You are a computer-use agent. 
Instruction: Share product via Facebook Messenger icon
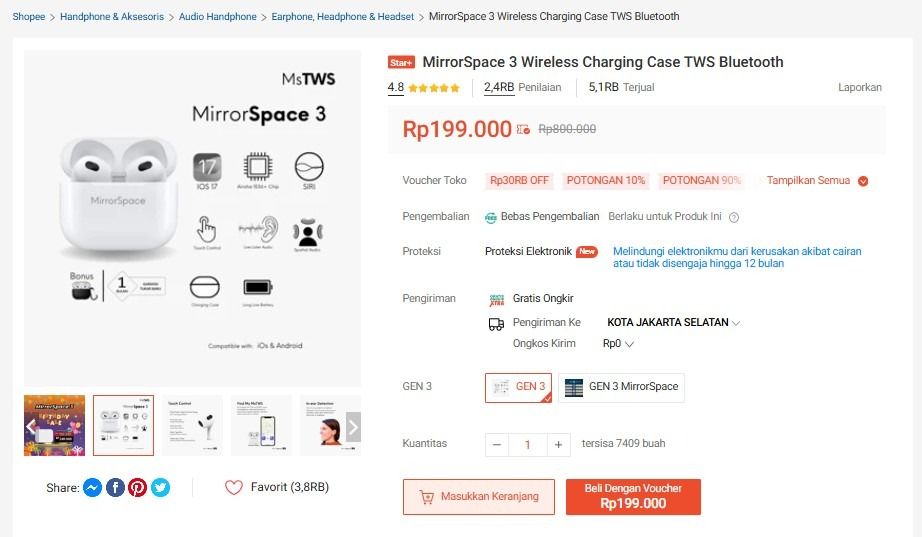(x=92, y=488)
